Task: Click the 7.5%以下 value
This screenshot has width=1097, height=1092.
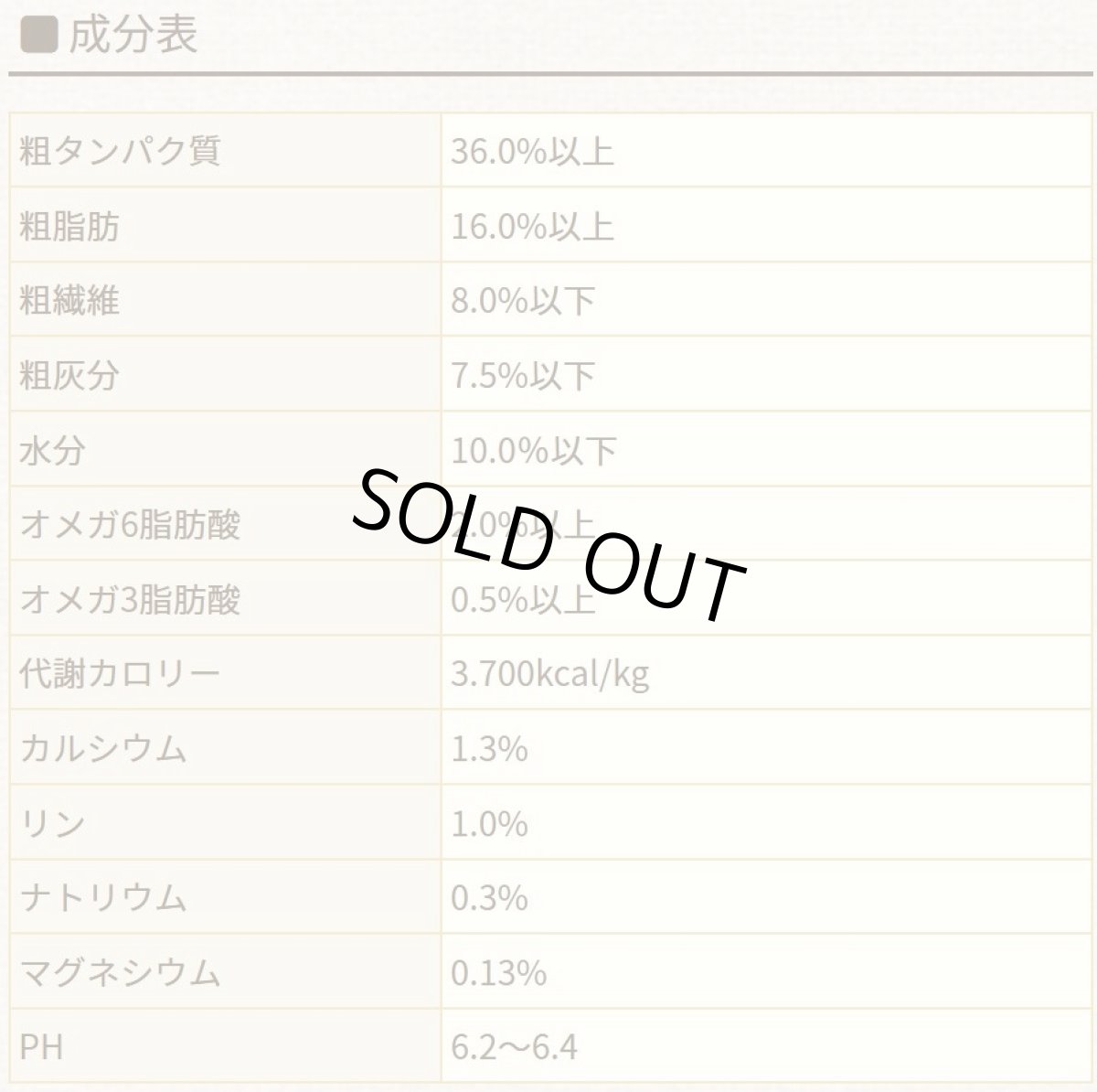Action: 523,376
